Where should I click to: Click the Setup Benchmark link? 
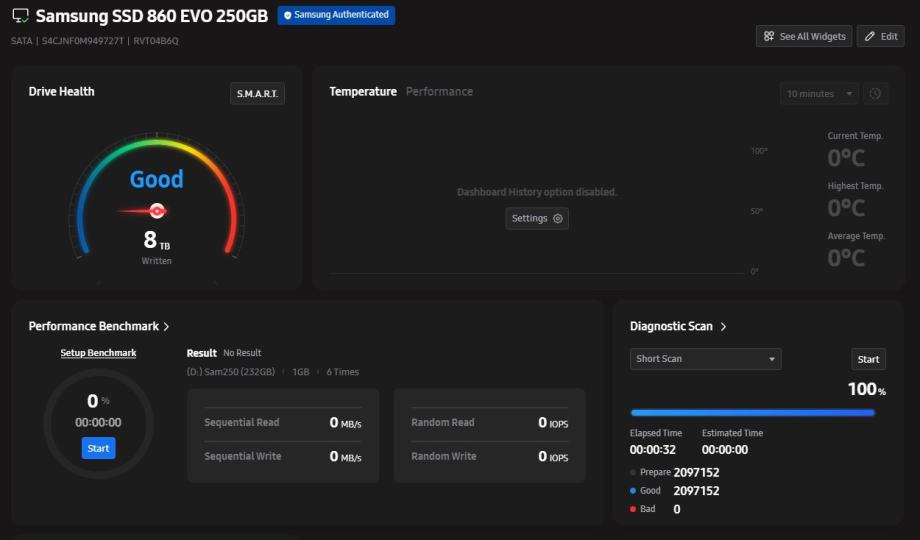pyautogui.click(x=98, y=353)
